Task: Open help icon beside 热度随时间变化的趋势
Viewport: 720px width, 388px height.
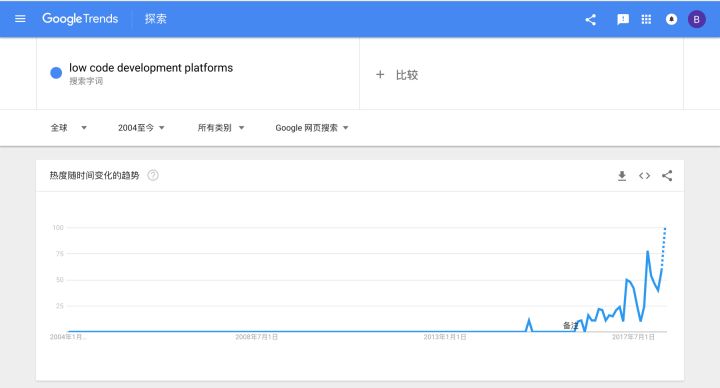Action: click(x=153, y=175)
